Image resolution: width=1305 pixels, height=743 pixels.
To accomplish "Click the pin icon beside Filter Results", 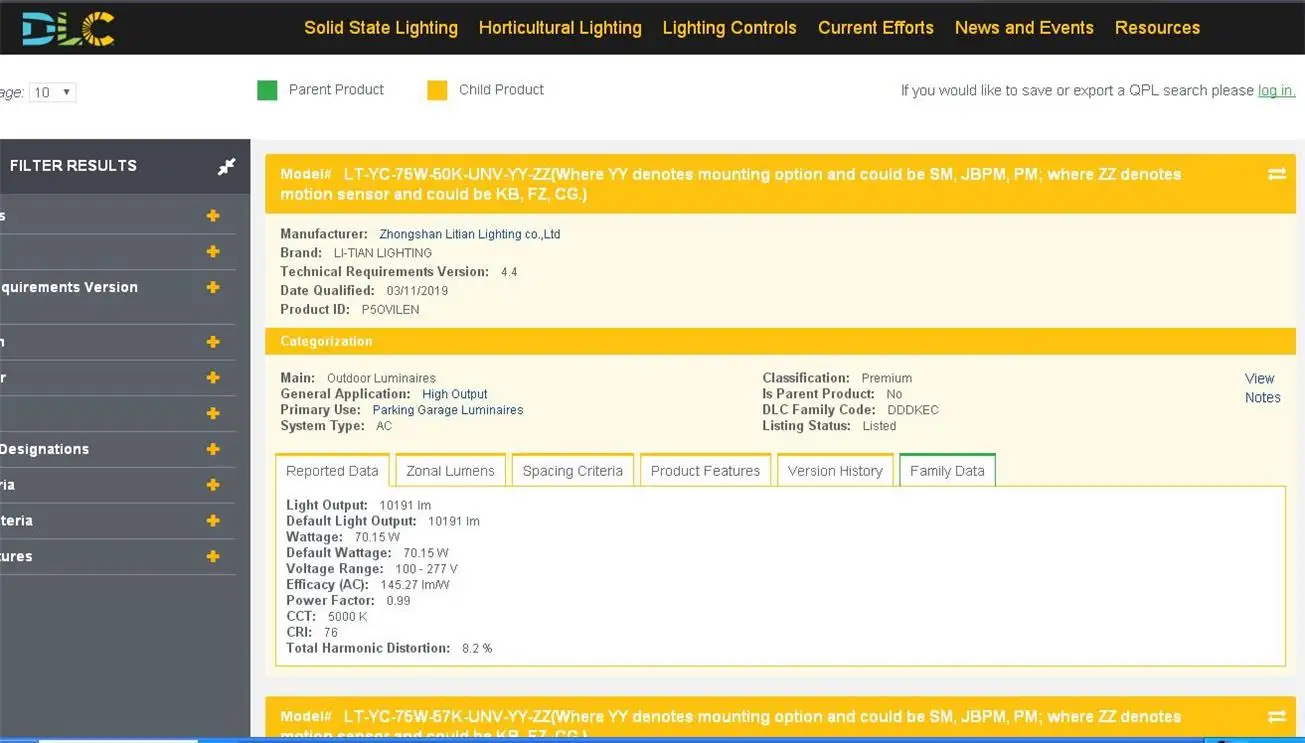I will click(227, 167).
